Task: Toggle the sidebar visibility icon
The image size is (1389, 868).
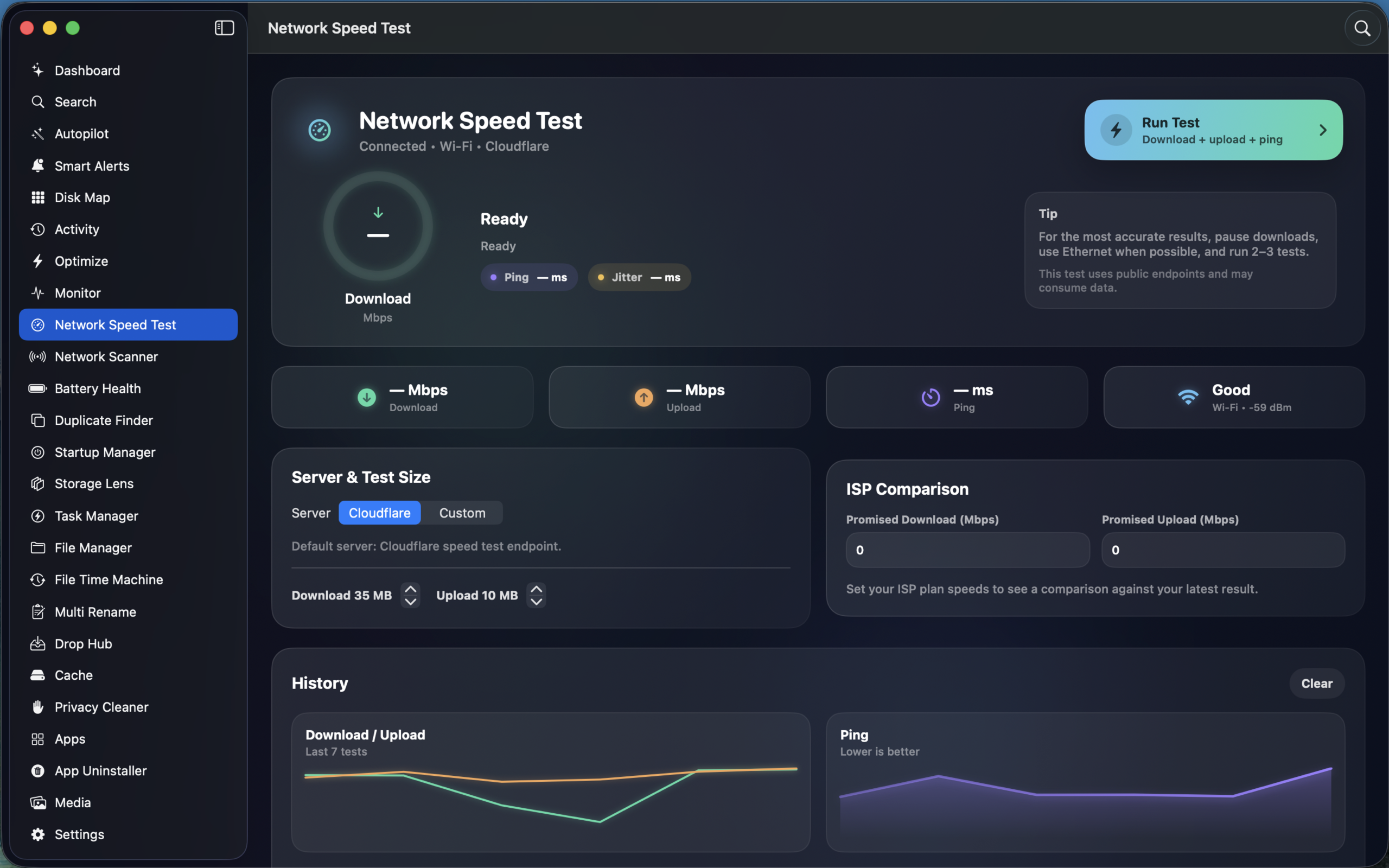Action: [224, 28]
